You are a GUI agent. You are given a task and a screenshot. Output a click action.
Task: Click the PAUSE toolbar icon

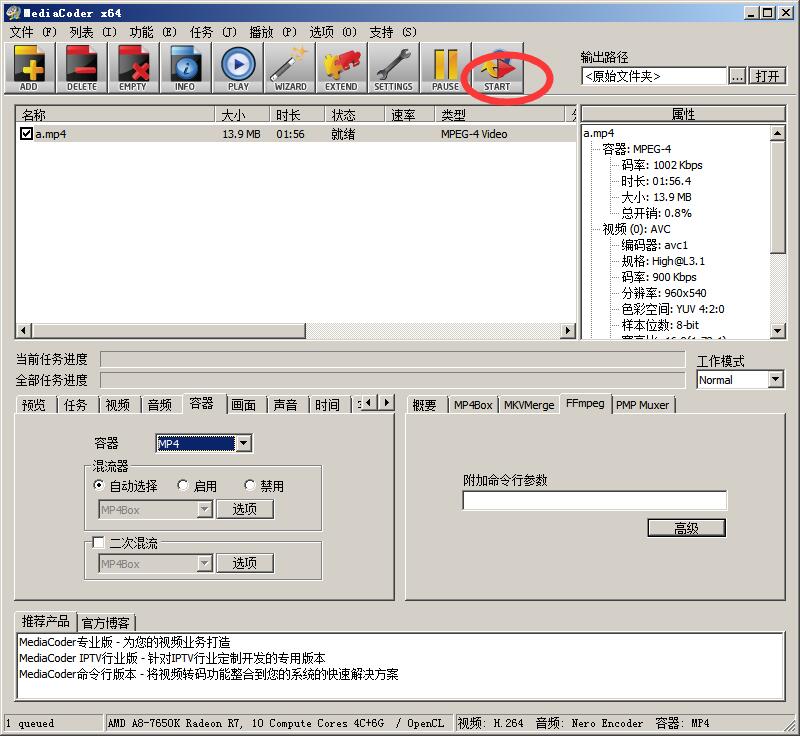(446, 68)
